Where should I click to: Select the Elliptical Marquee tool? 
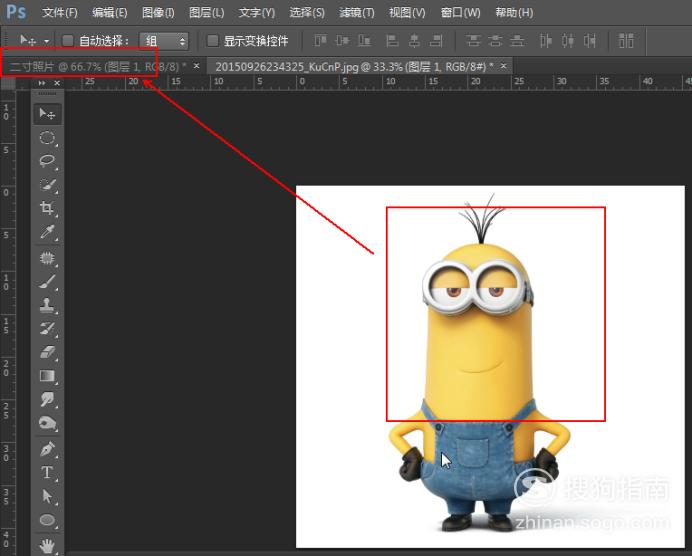pyautogui.click(x=47, y=138)
